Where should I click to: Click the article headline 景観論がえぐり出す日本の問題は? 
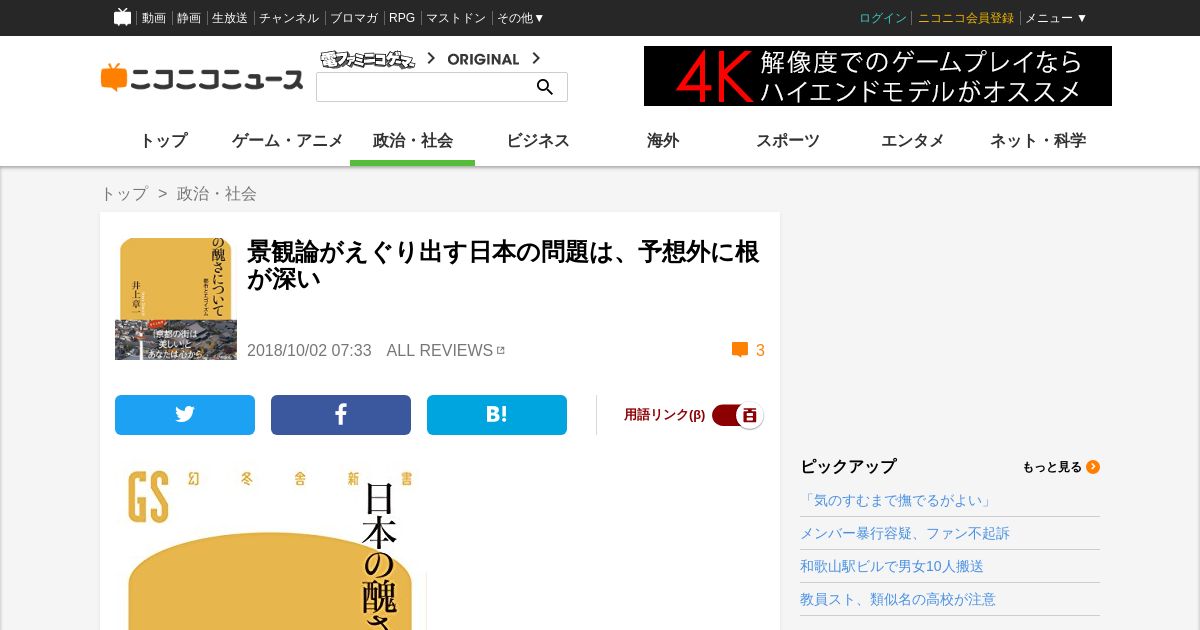pyautogui.click(x=503, y=264)
